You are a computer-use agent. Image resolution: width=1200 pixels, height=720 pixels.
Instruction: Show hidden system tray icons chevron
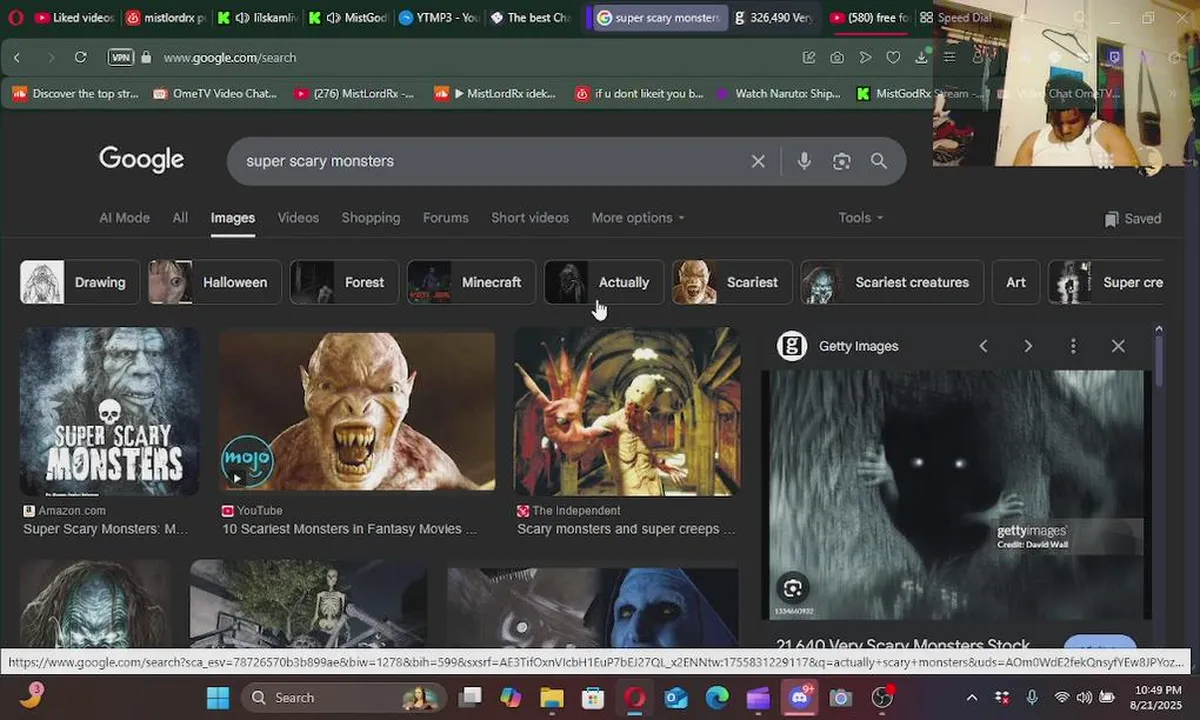pos(972,697)
